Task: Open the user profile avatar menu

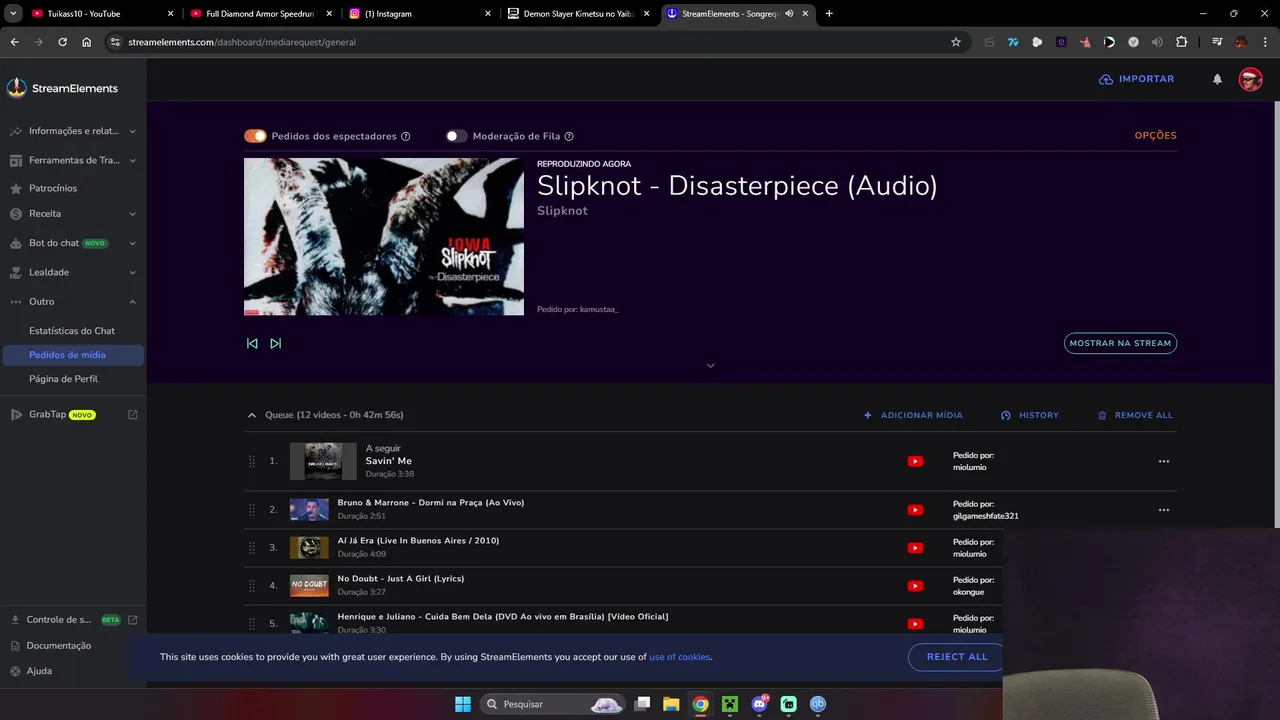Action: pos(1250,79)
